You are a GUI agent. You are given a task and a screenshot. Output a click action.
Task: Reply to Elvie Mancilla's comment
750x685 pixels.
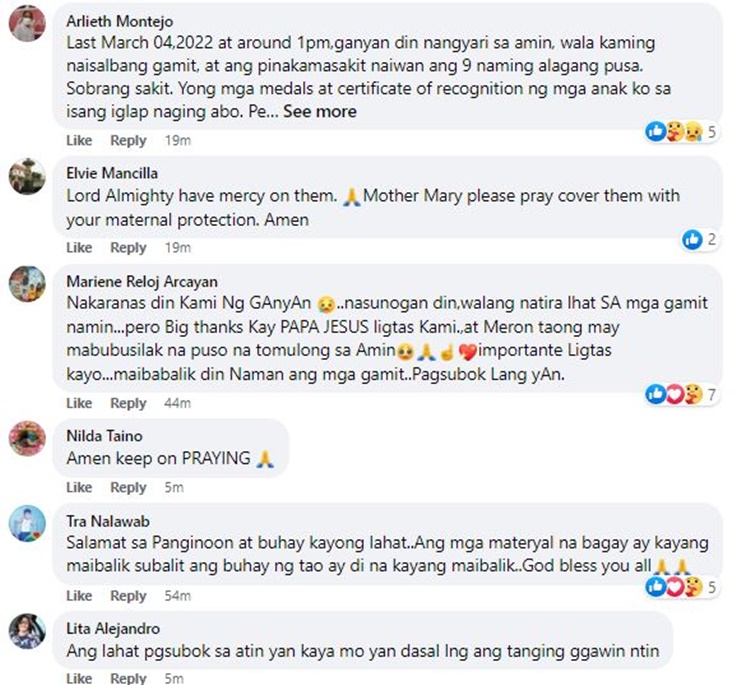(128, 248)
